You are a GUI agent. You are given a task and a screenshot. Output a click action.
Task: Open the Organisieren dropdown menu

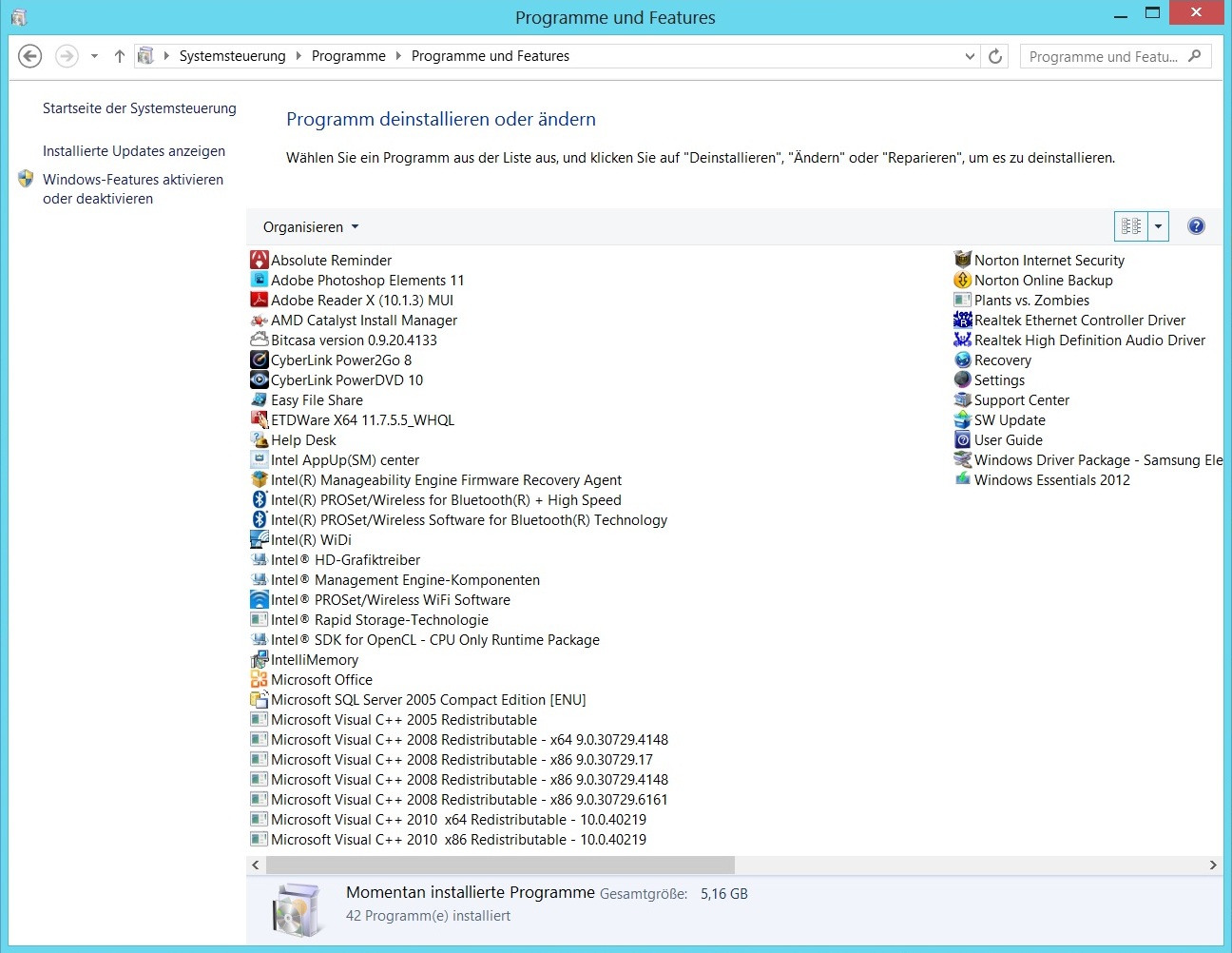pos(311,227)
